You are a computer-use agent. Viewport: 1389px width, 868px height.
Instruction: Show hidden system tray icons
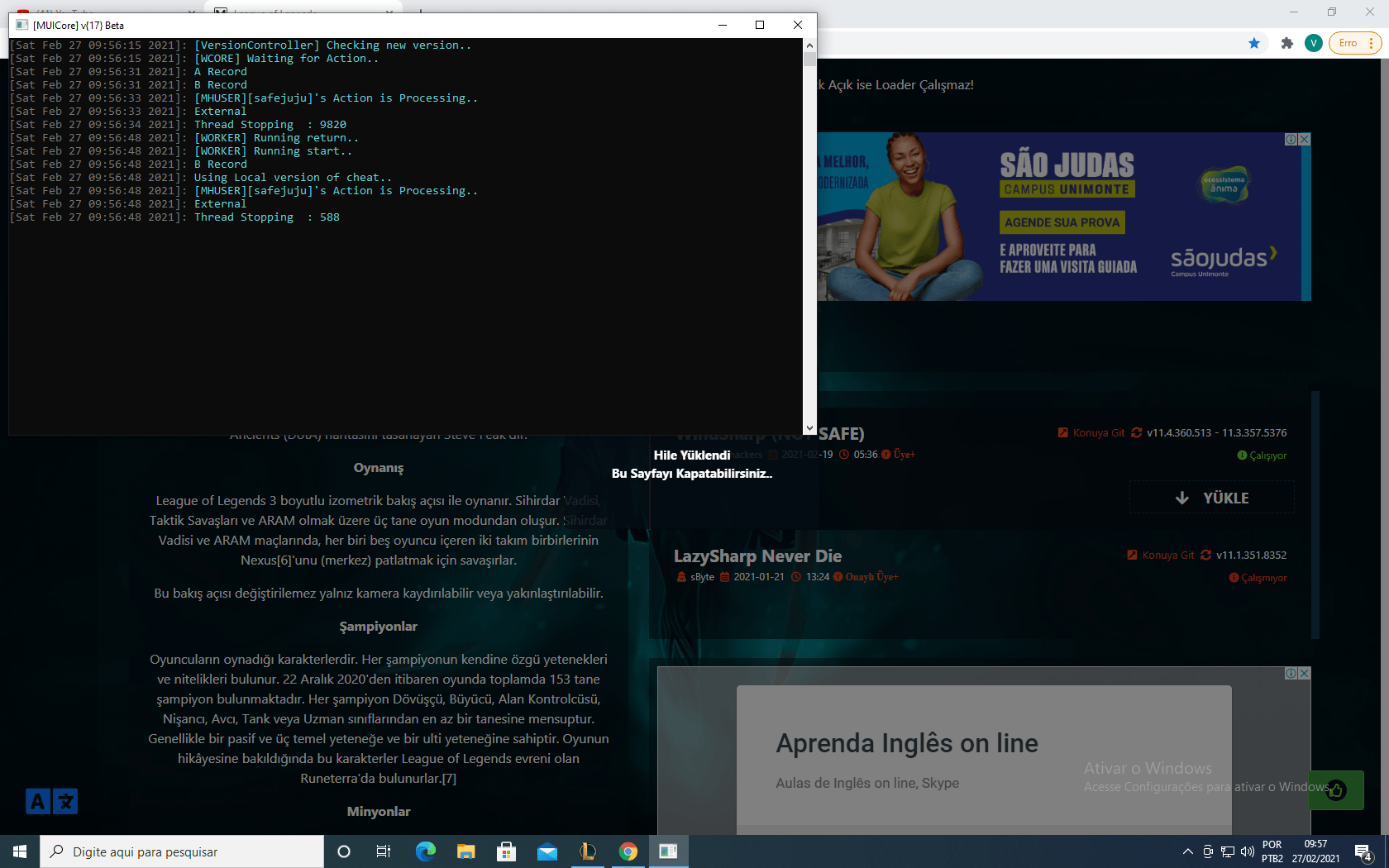[1188, 851]
